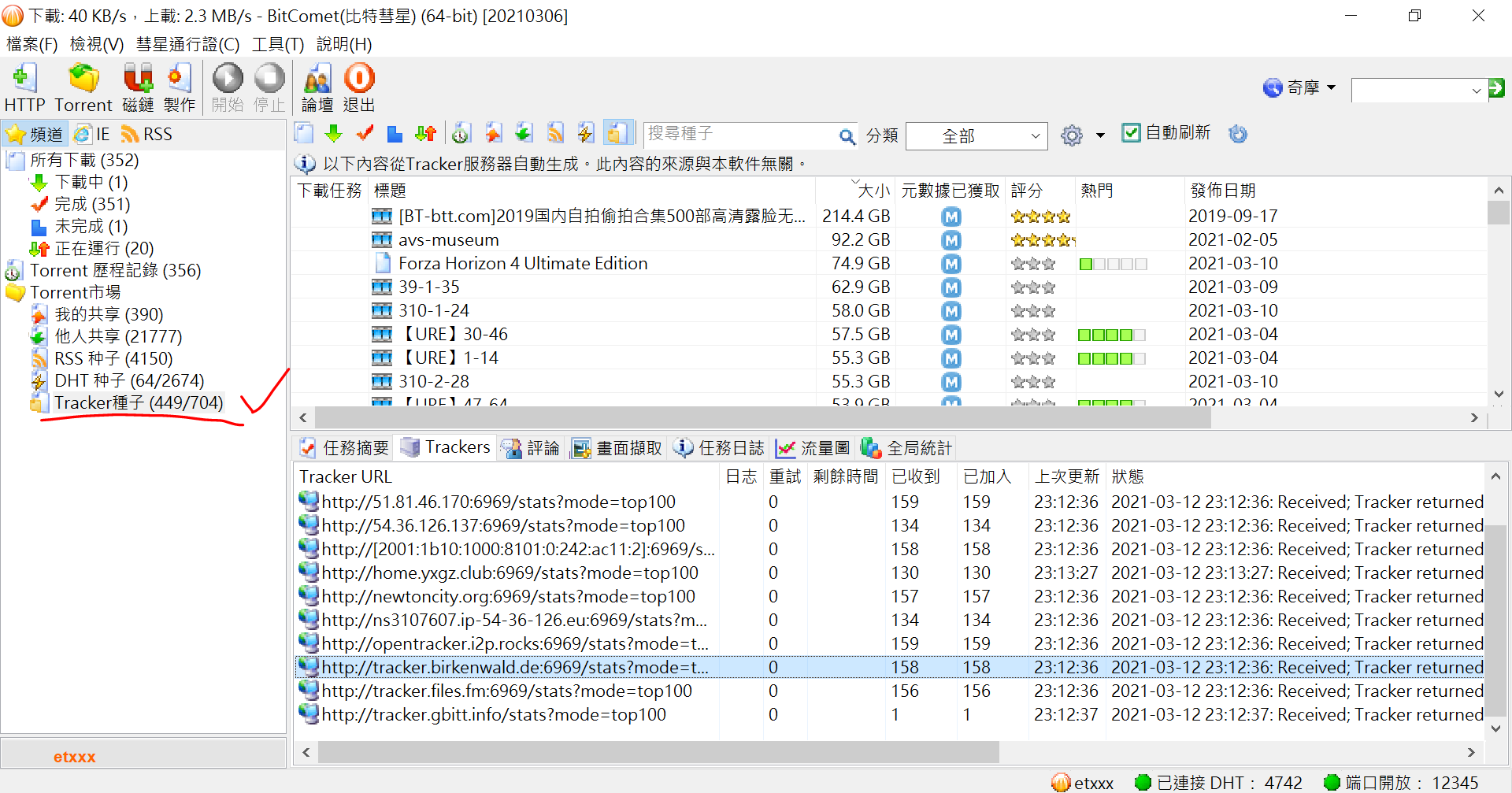Toggle the 自動刷新 auto refresh checkbox

(1131, 133)
